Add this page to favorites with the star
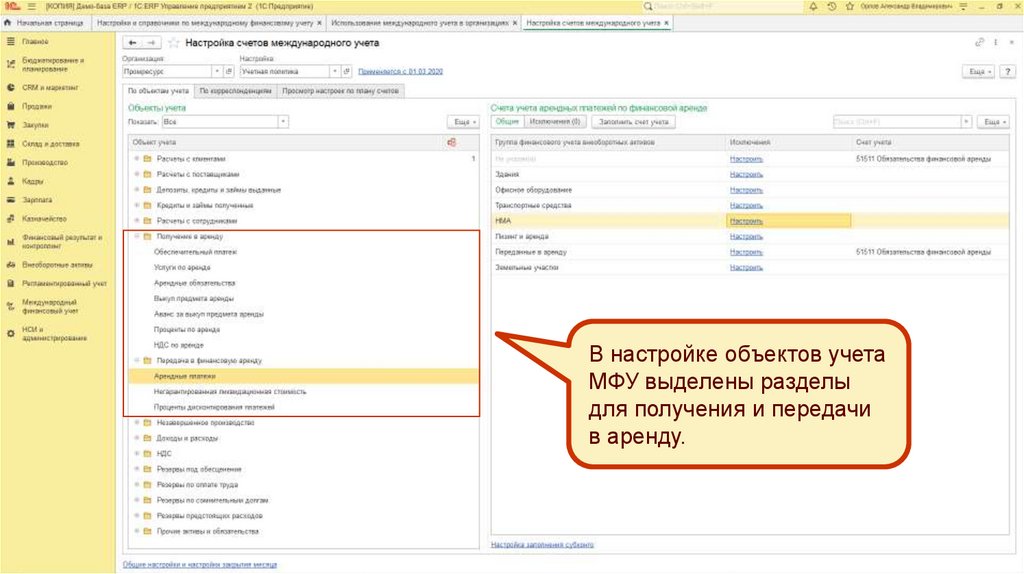The height and width of the screenshot is (574, 1024). click(174, 43)
